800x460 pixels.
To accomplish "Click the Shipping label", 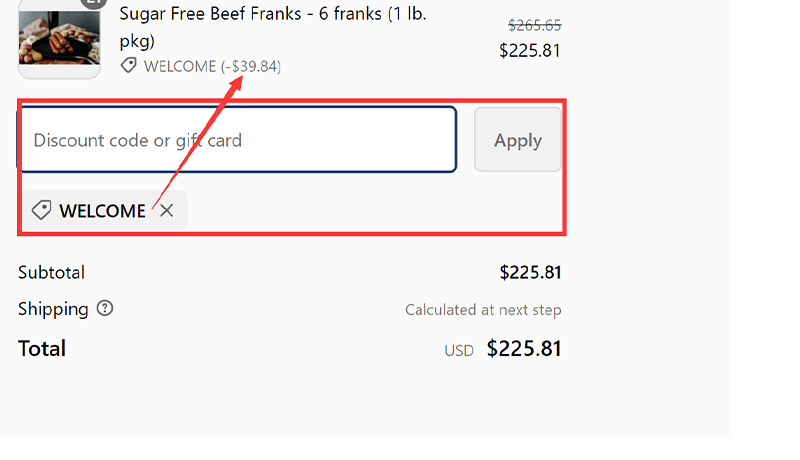I will [53, 309].
